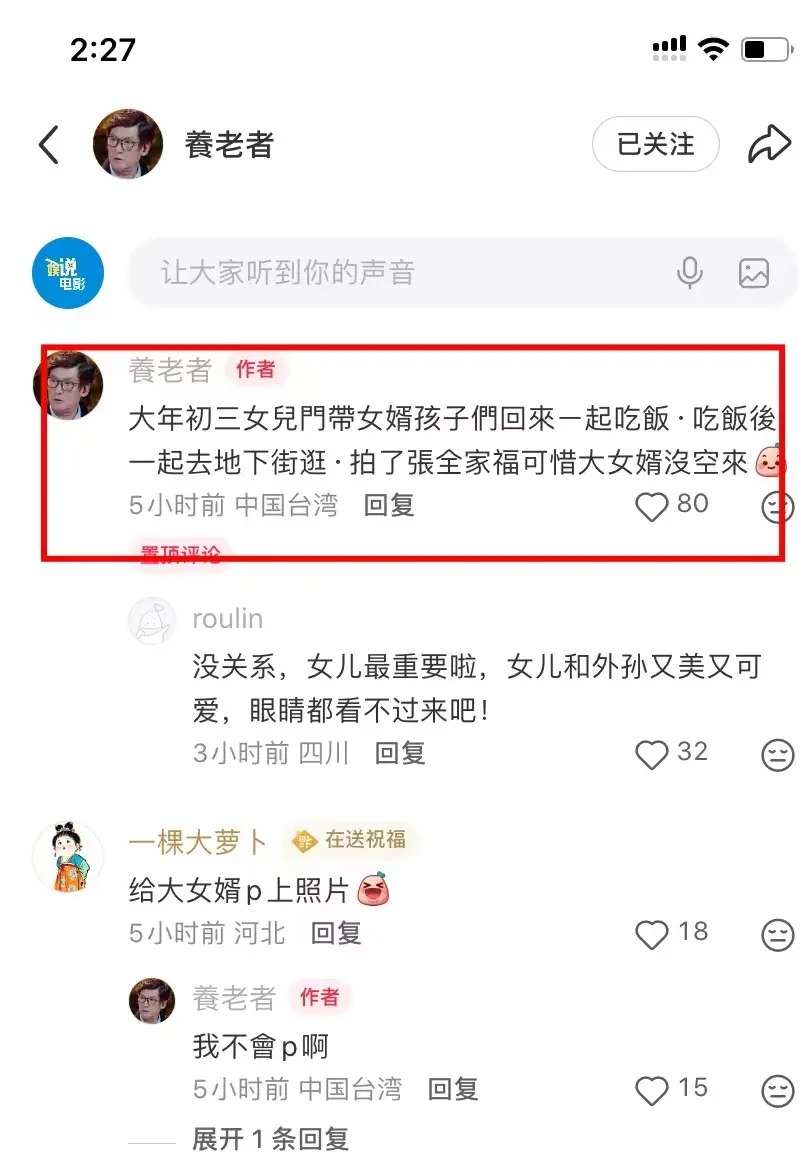The width and height of the screenshot is (811, 1161).
Task: Reply to roulin's comment via 回复
Action: 400,754
